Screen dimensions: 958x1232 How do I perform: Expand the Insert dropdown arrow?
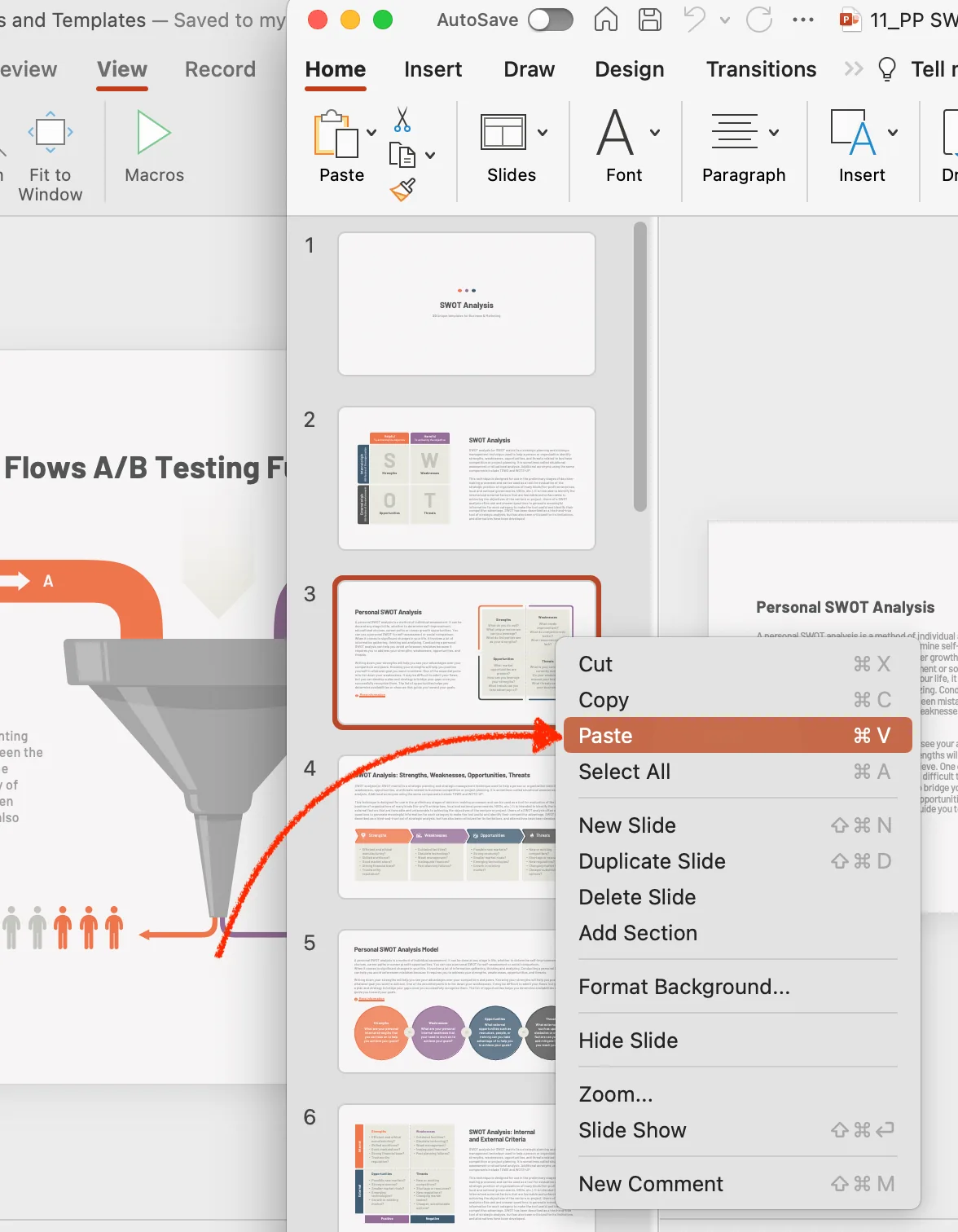(893, 132)
